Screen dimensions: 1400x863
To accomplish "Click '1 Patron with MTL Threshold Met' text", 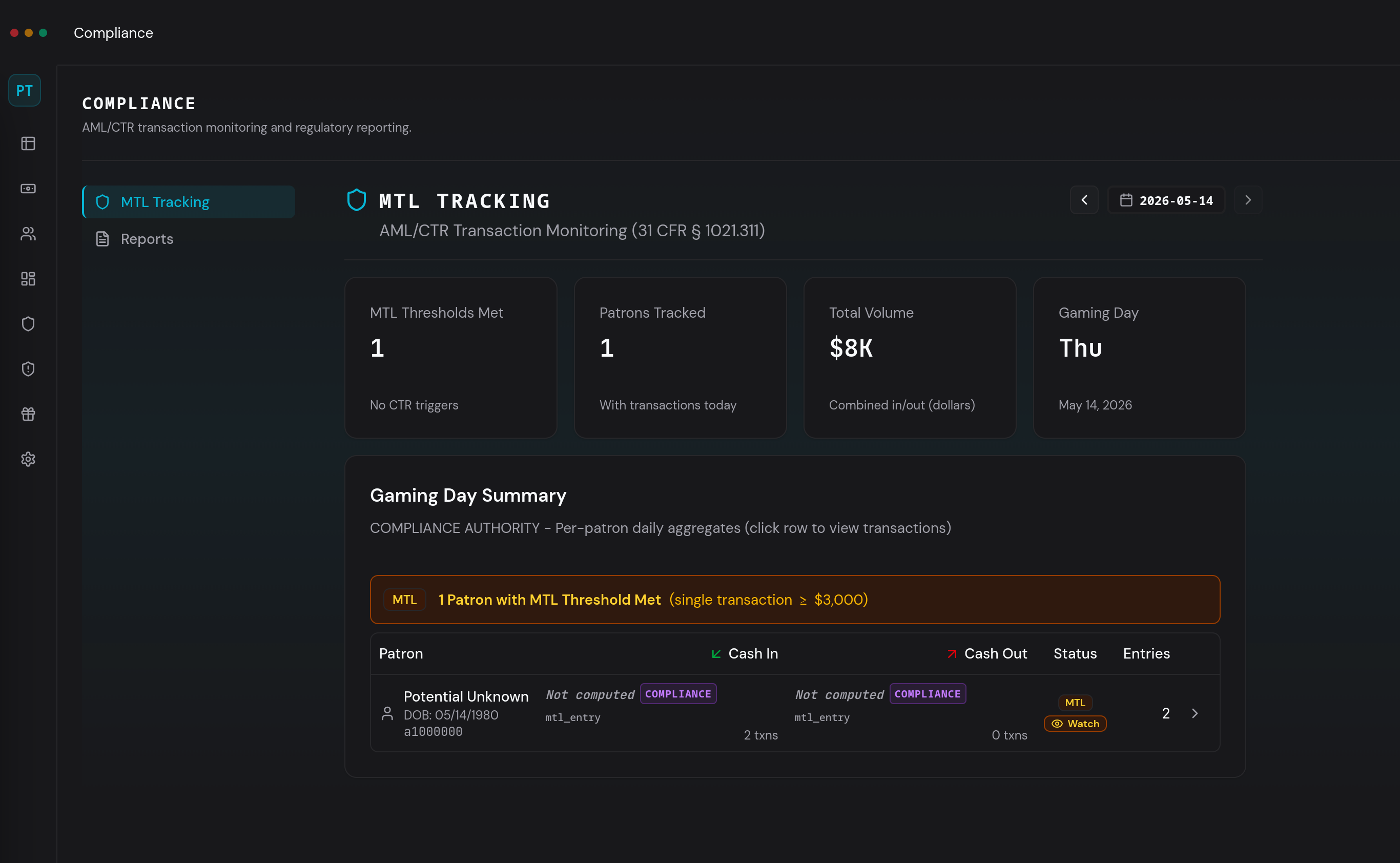I will 549,600.
